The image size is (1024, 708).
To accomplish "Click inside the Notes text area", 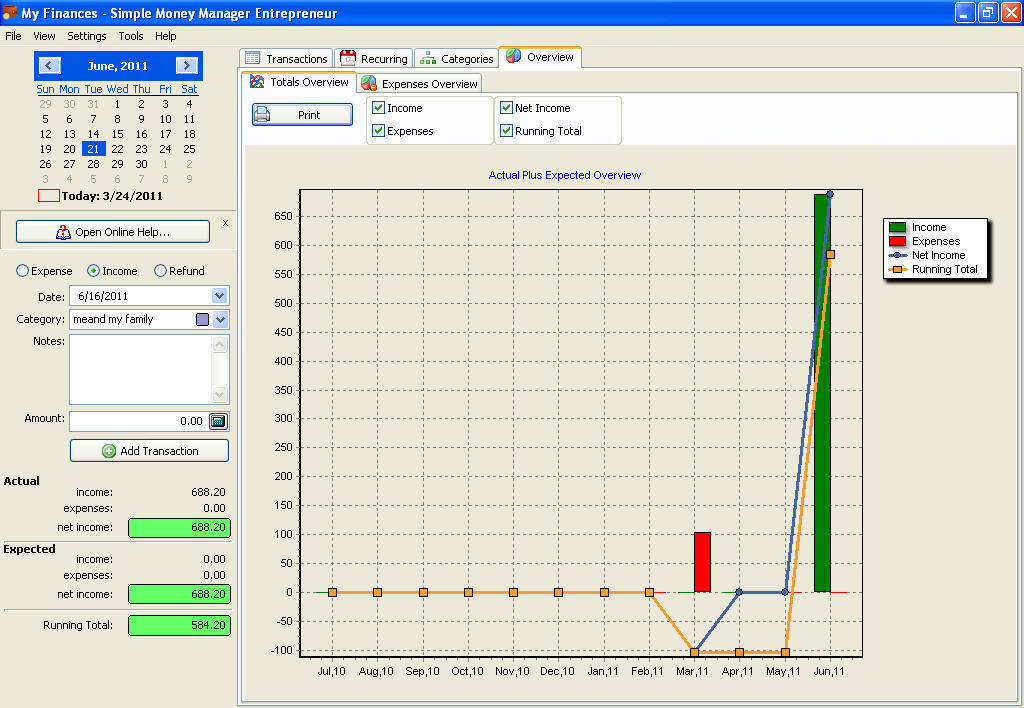I will 140,369.
